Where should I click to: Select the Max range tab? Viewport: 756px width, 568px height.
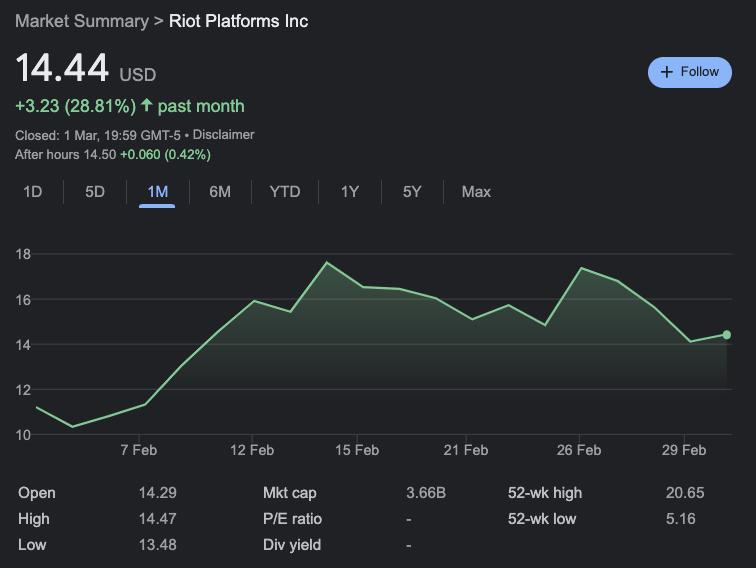[476, 192]
